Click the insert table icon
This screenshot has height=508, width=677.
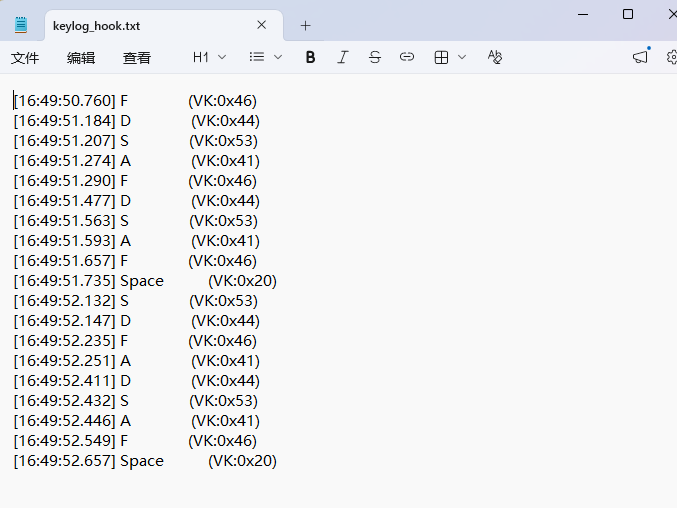(441, 57)
